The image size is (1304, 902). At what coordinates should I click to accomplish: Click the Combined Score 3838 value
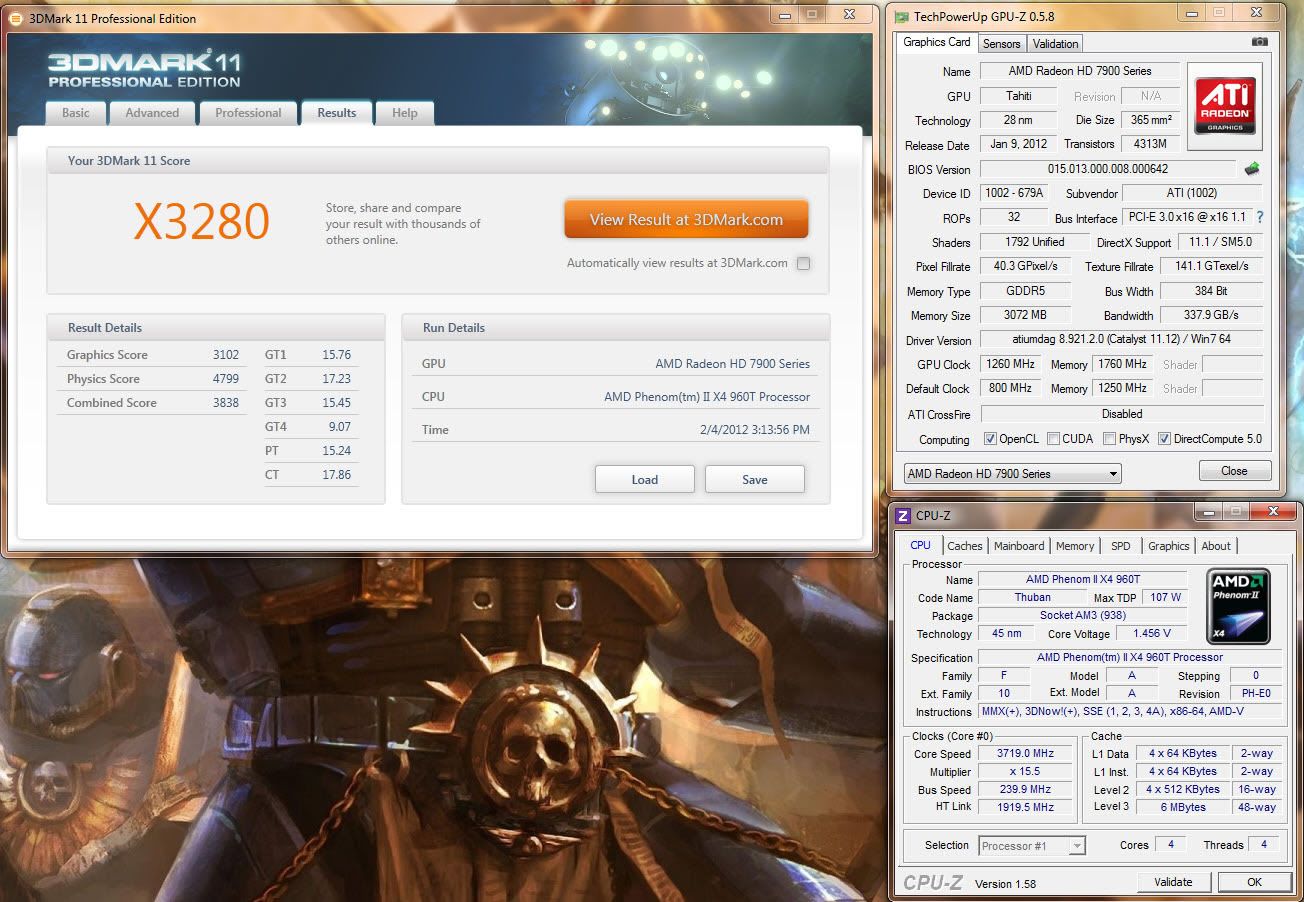(x=226, y=403)
